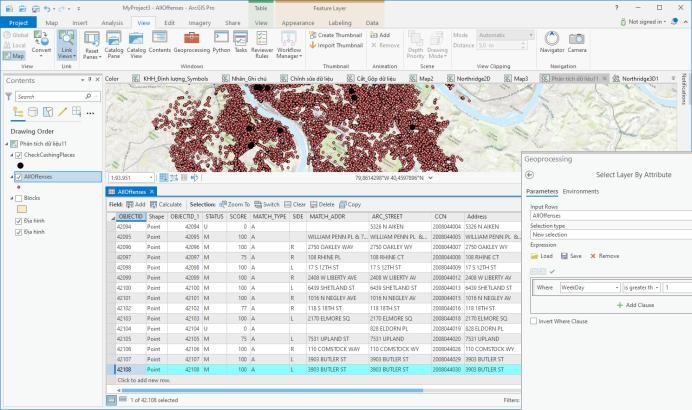The image size is (692, 410).
Task: Toggle CheckCashingPlaces layer visibility
Action: coord(19,155)
